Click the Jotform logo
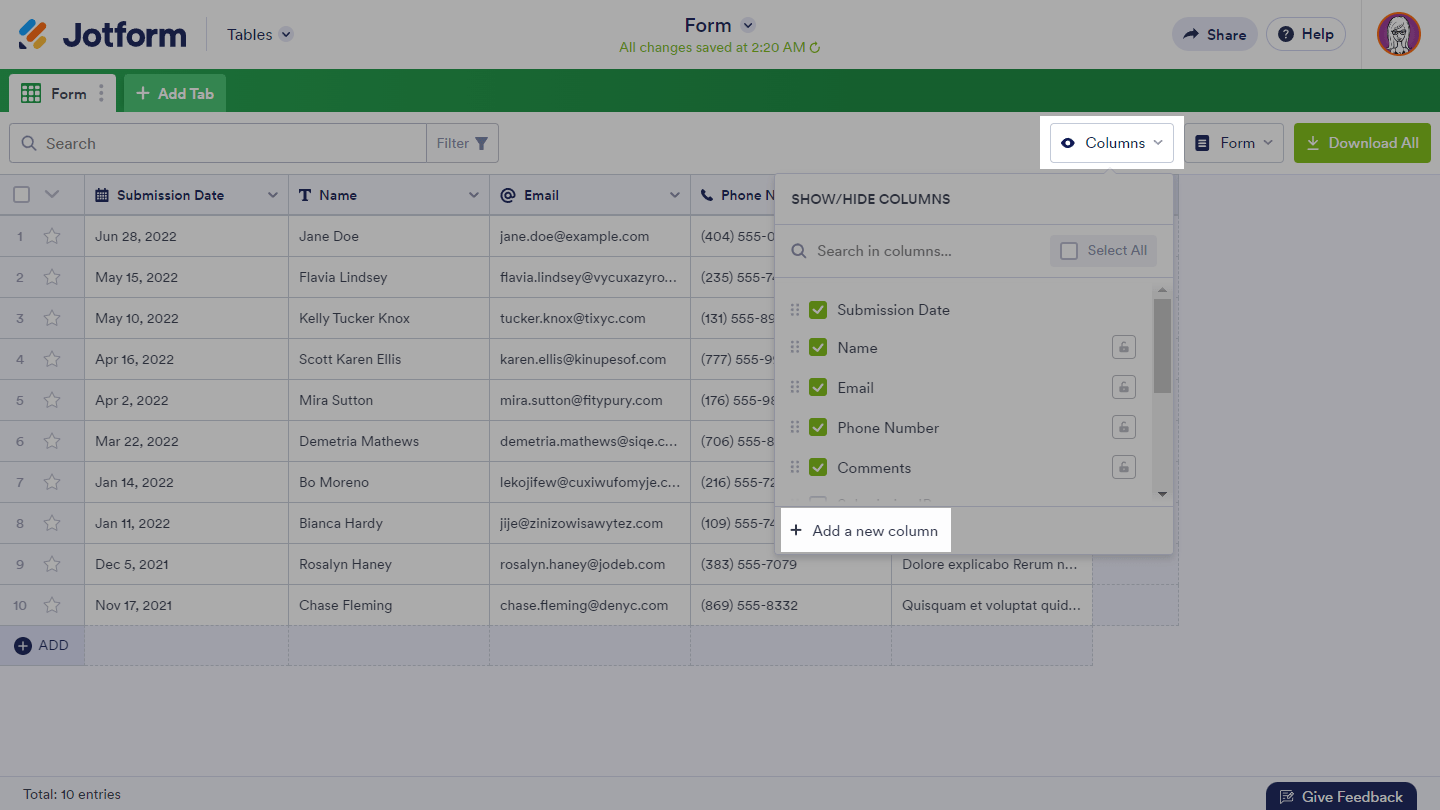This screenshot has height=810, width=1440. pos(102,35)
